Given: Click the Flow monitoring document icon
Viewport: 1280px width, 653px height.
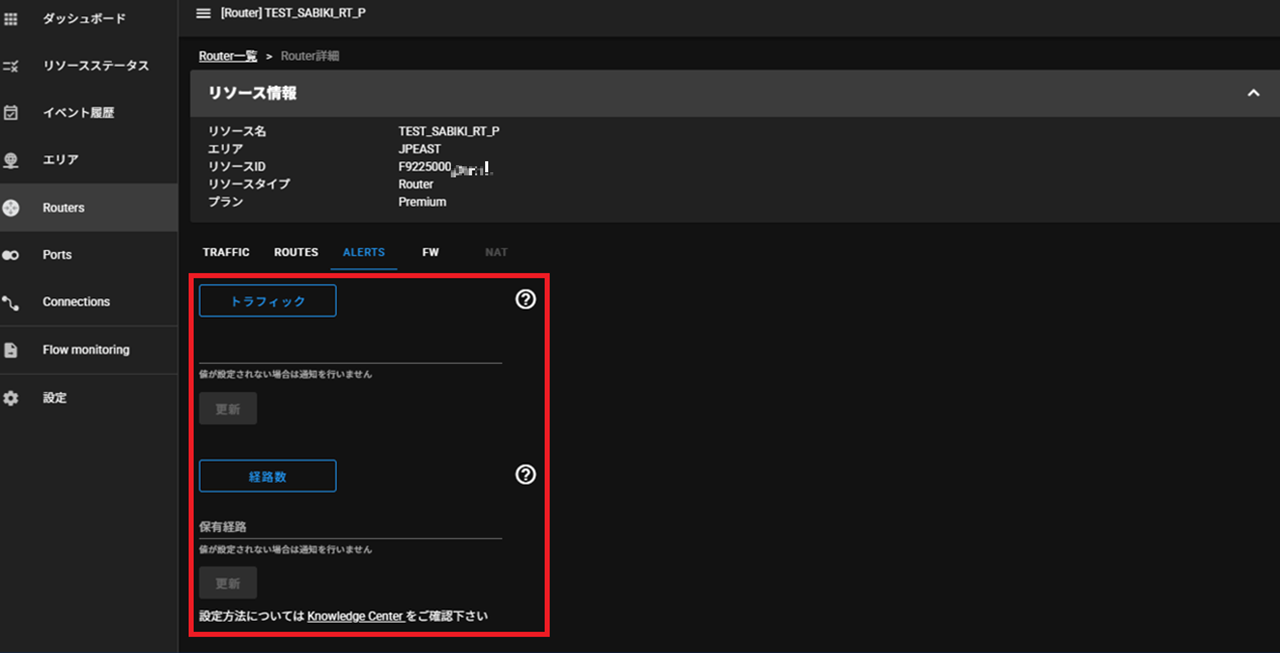Looking at the screenshot, I should pyautogui.click(x=11, y=350).
